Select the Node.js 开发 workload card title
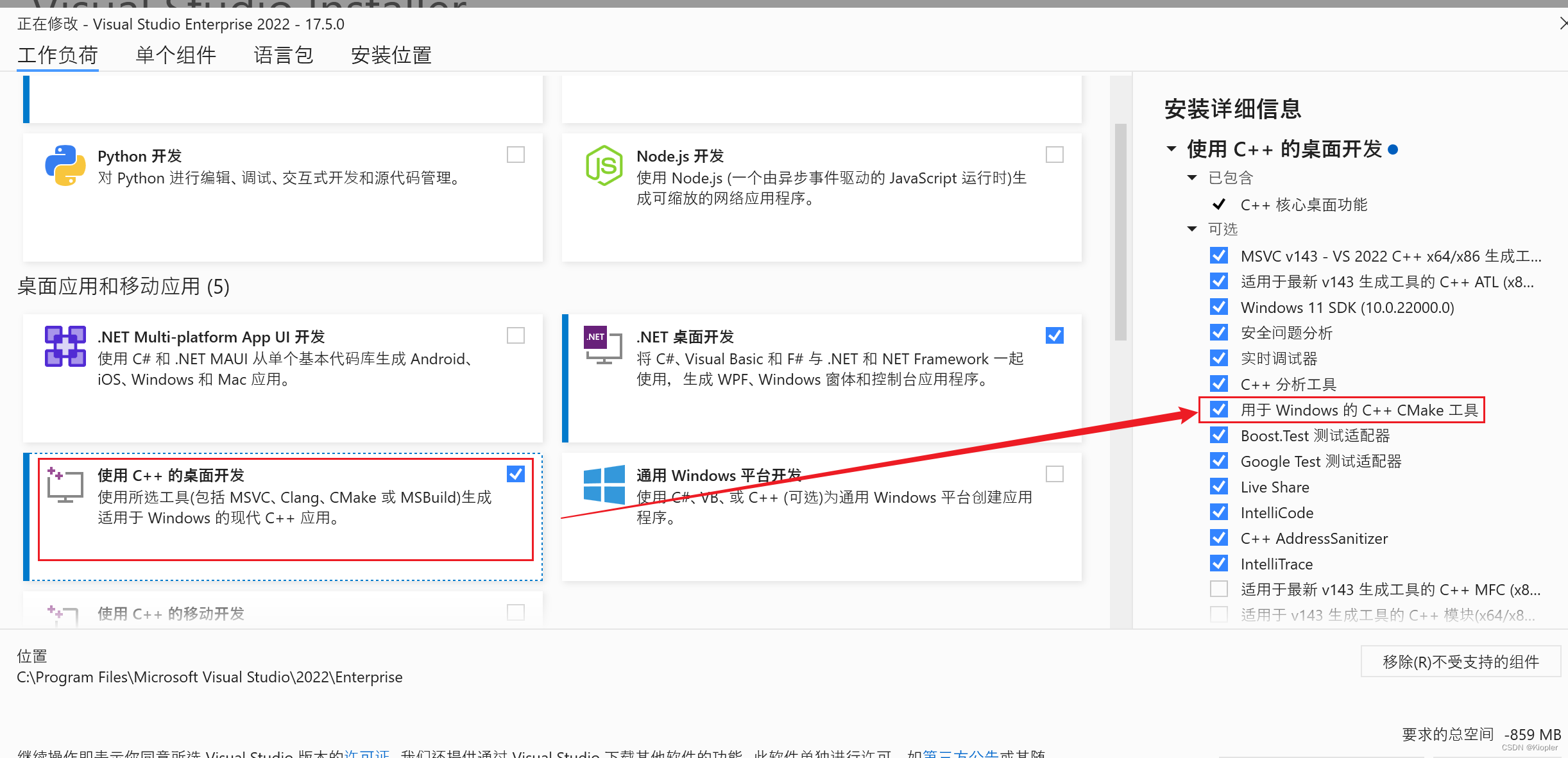The image size is (1568, 758). [680, 156]
